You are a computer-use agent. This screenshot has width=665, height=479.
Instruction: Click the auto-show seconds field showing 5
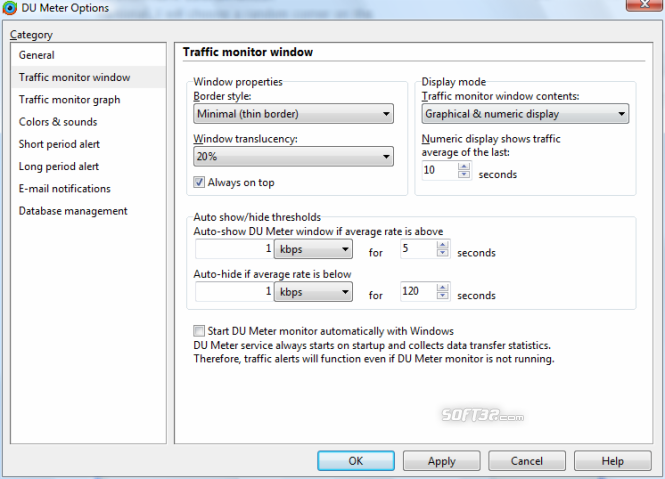tap(418, 249)
